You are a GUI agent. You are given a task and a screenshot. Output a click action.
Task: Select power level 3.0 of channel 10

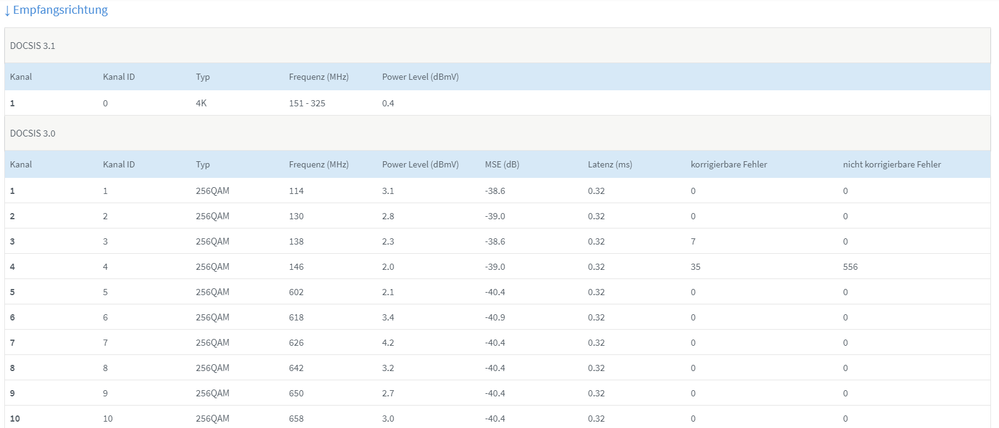[388, 418]
